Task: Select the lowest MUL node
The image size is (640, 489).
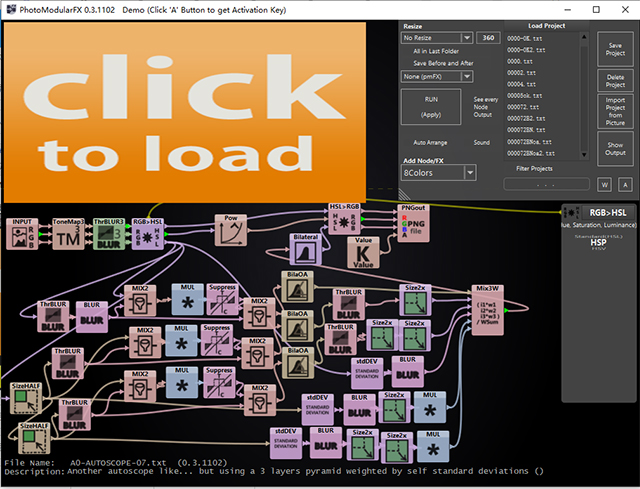Action: pyautogui.click(x=433, y=447)
